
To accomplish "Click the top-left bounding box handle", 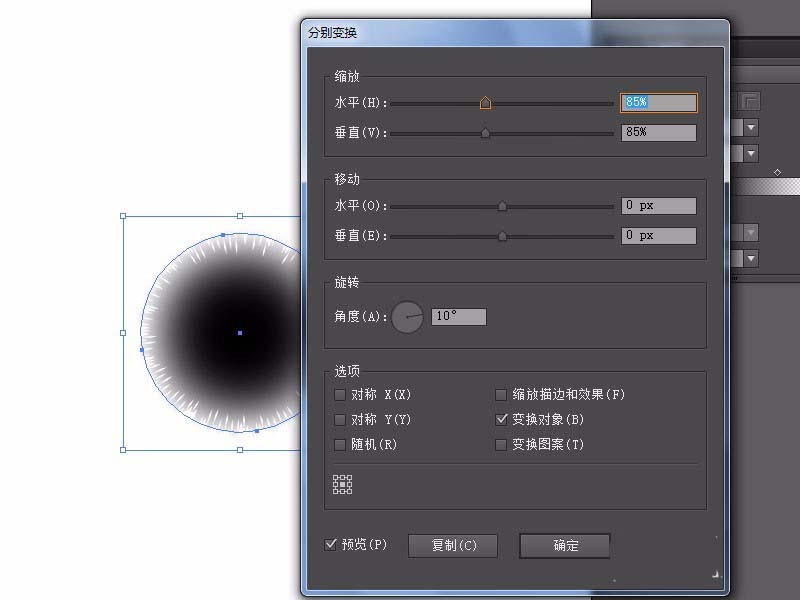I will (123, 216).
